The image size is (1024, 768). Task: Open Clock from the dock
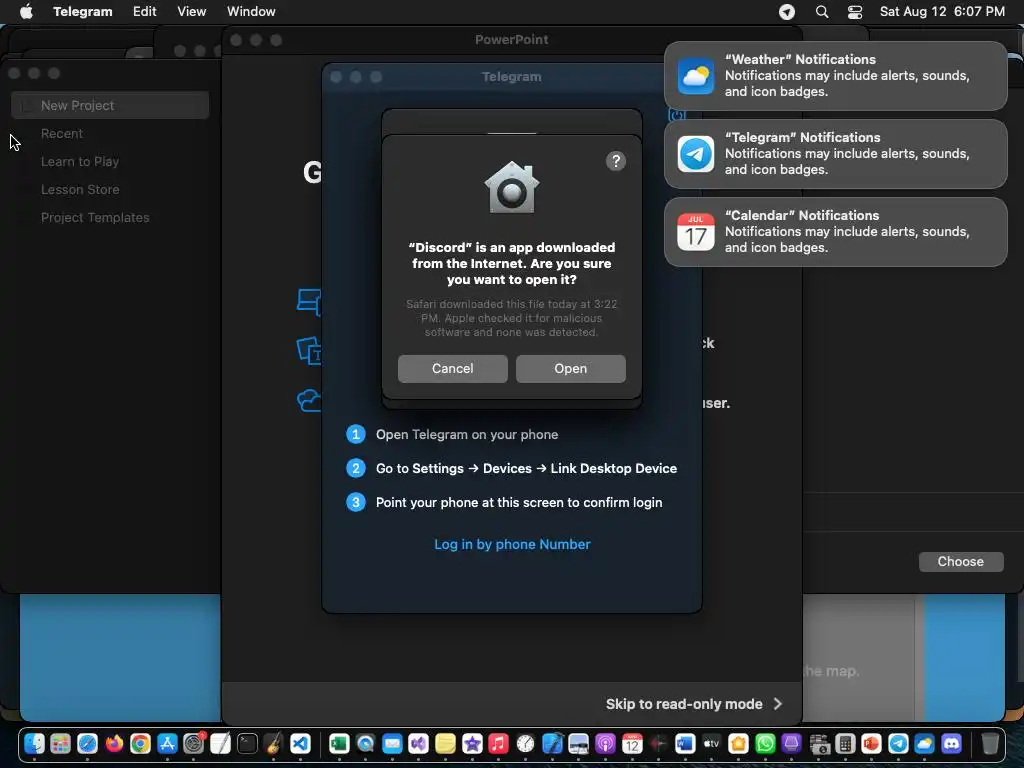click(525, 743)
